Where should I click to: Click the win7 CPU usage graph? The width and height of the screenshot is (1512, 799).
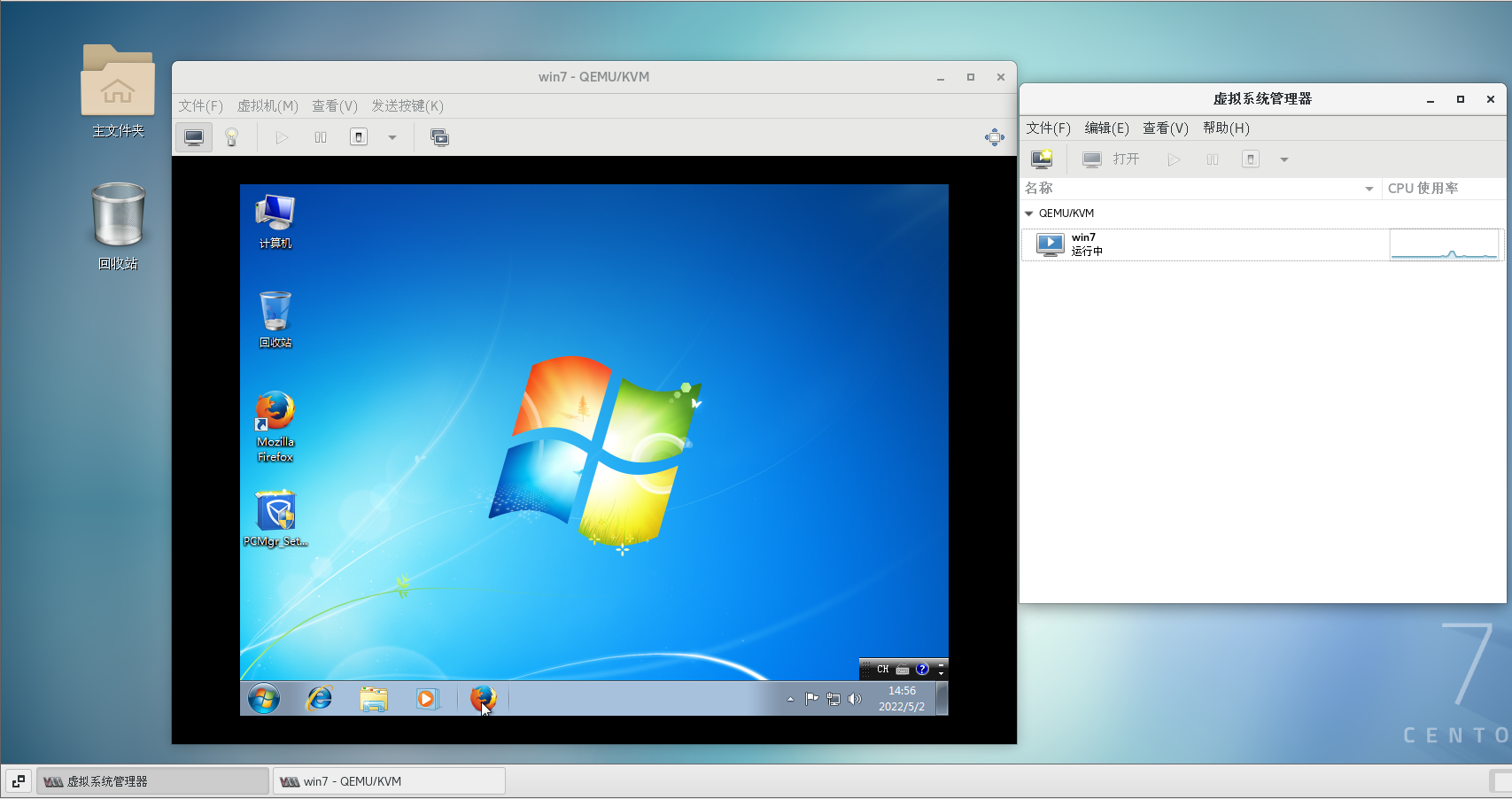tap(1444, 244)
